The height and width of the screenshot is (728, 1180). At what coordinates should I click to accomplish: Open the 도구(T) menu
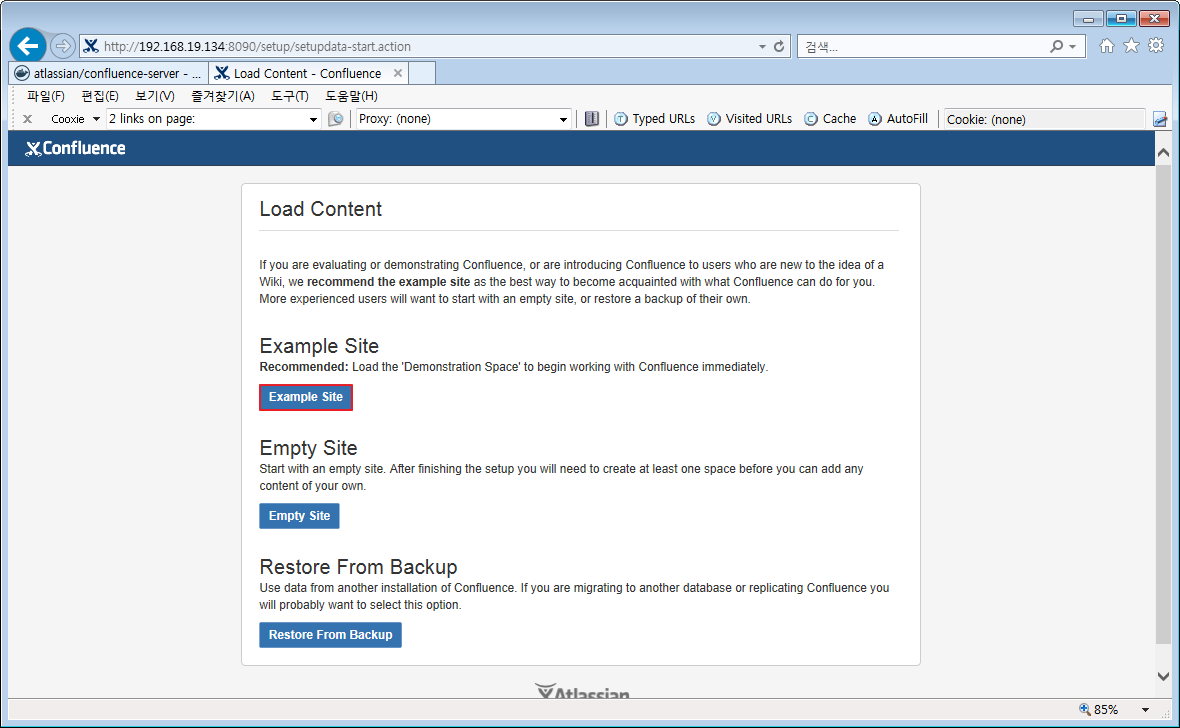coord(290,96)
